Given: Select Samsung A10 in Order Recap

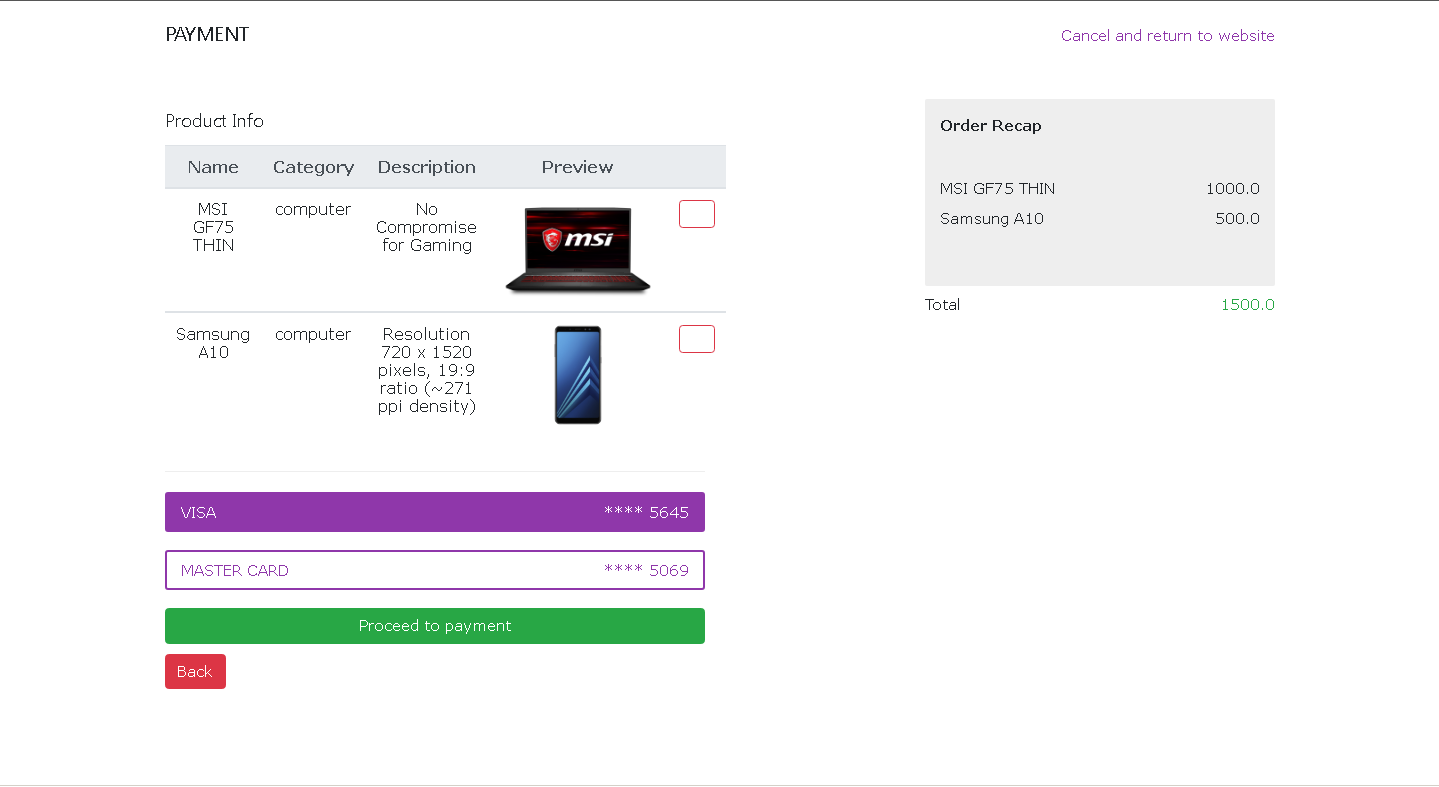Looking at the screenshot, I should [991, 218].
